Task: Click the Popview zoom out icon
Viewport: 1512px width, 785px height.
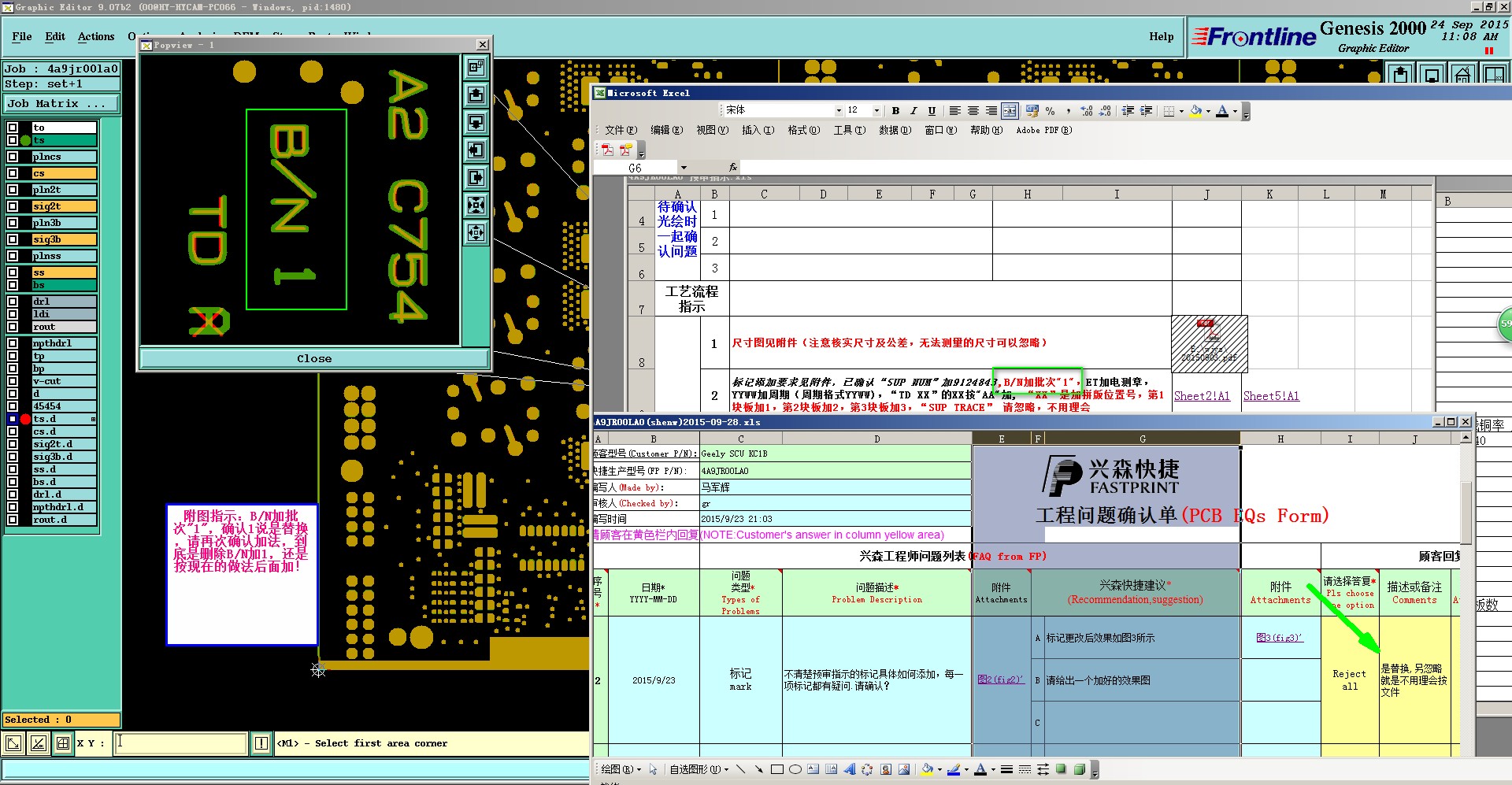Action: 476,232
